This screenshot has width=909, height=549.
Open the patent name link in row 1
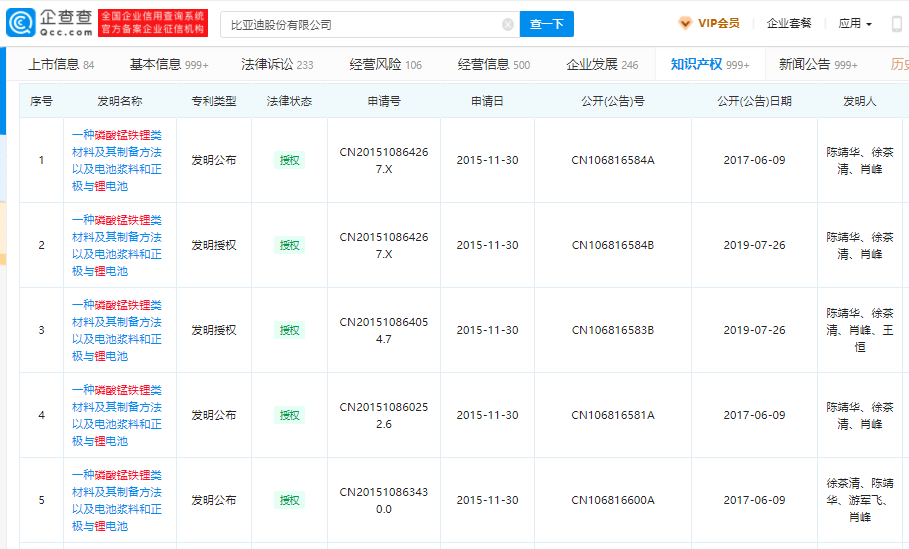coord(116,160)
